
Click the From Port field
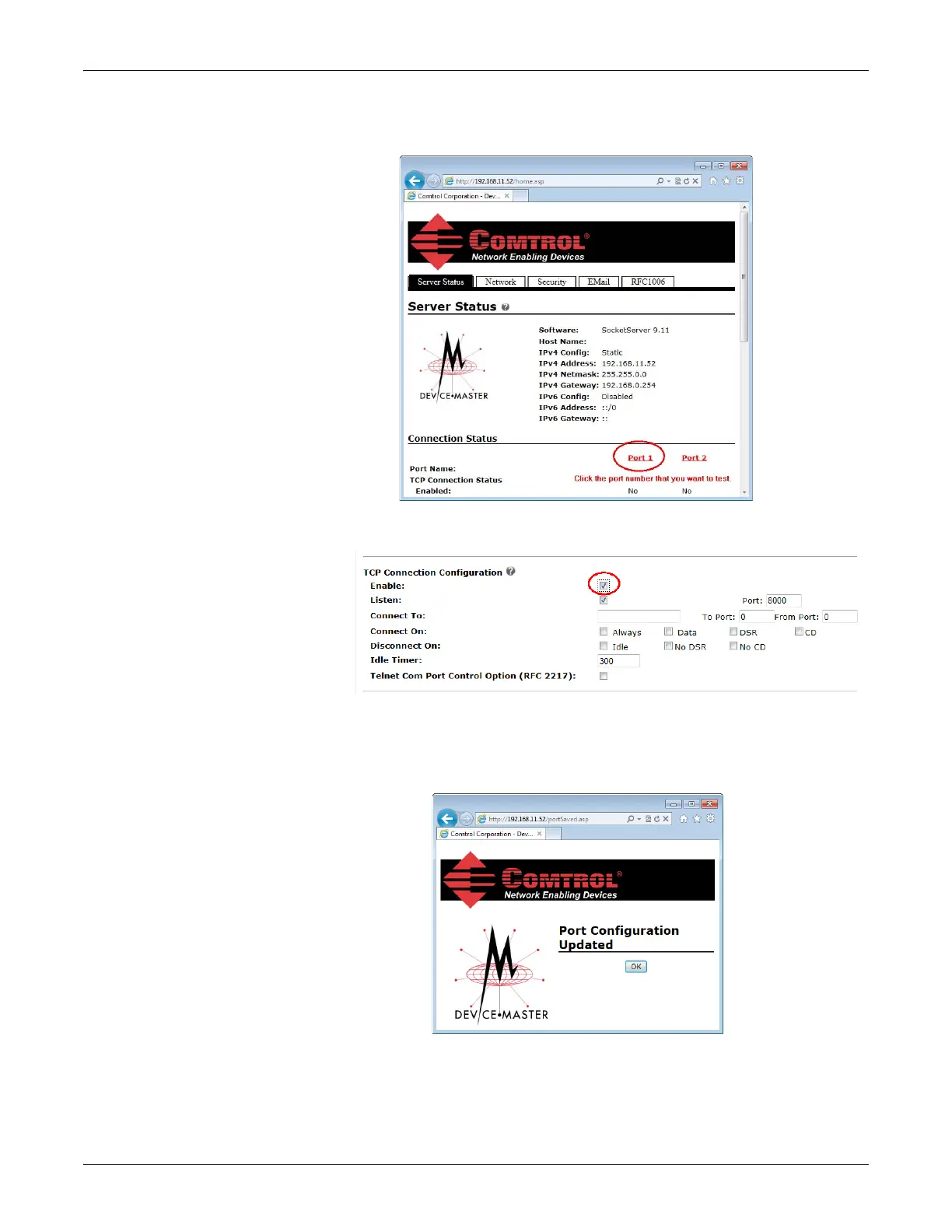click(x=839, y=616)
